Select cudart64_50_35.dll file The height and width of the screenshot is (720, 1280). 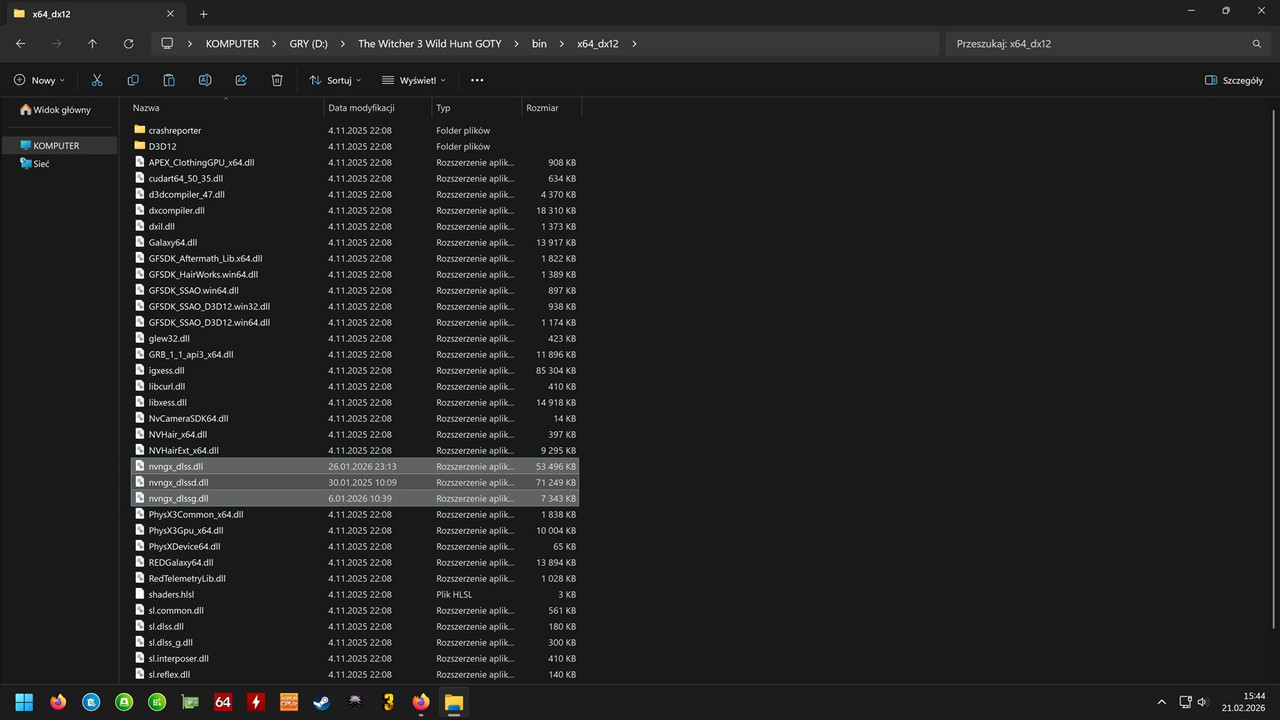[x=355, y=178]
